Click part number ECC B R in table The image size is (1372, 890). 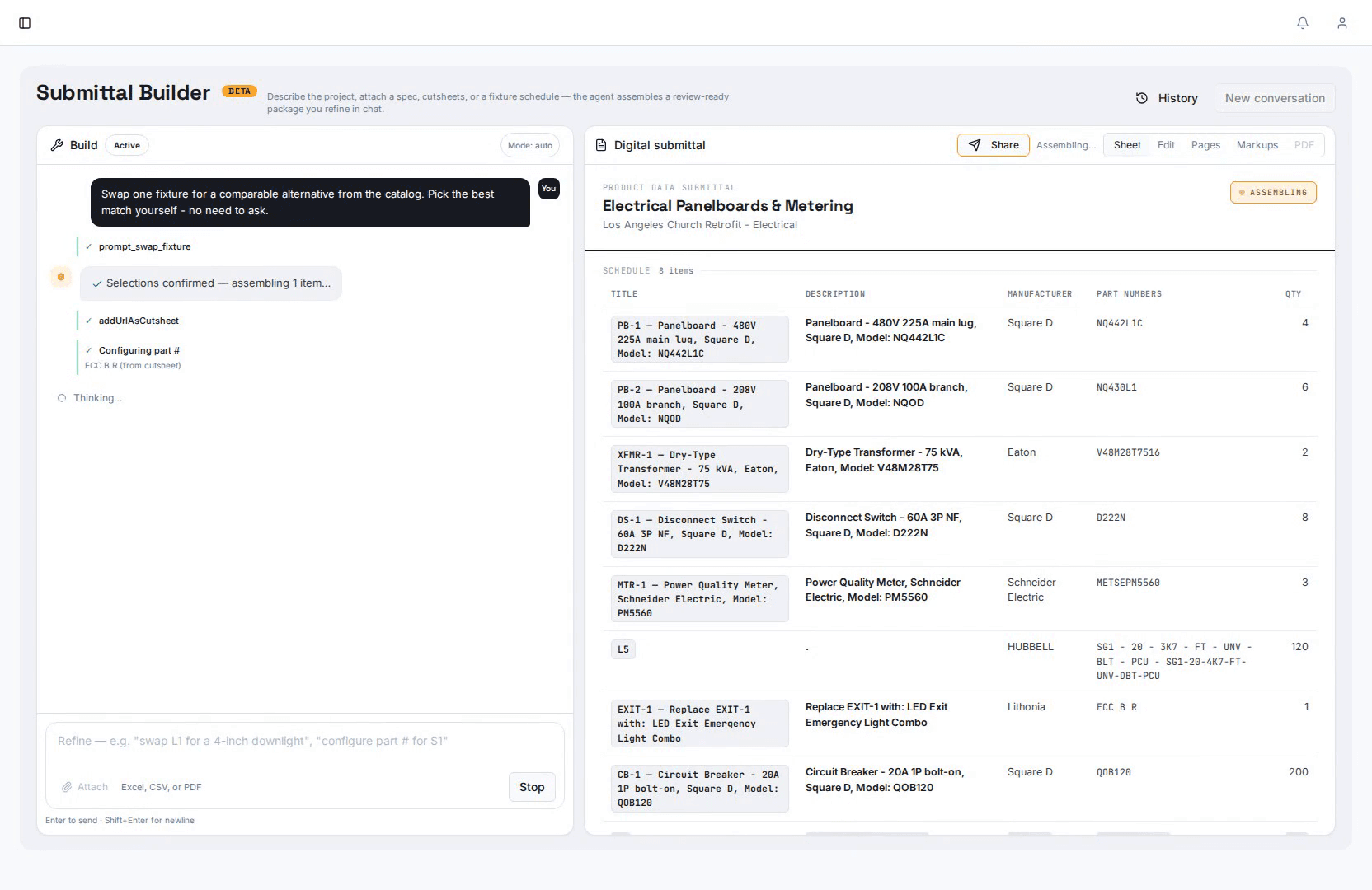pos(1116,707)
